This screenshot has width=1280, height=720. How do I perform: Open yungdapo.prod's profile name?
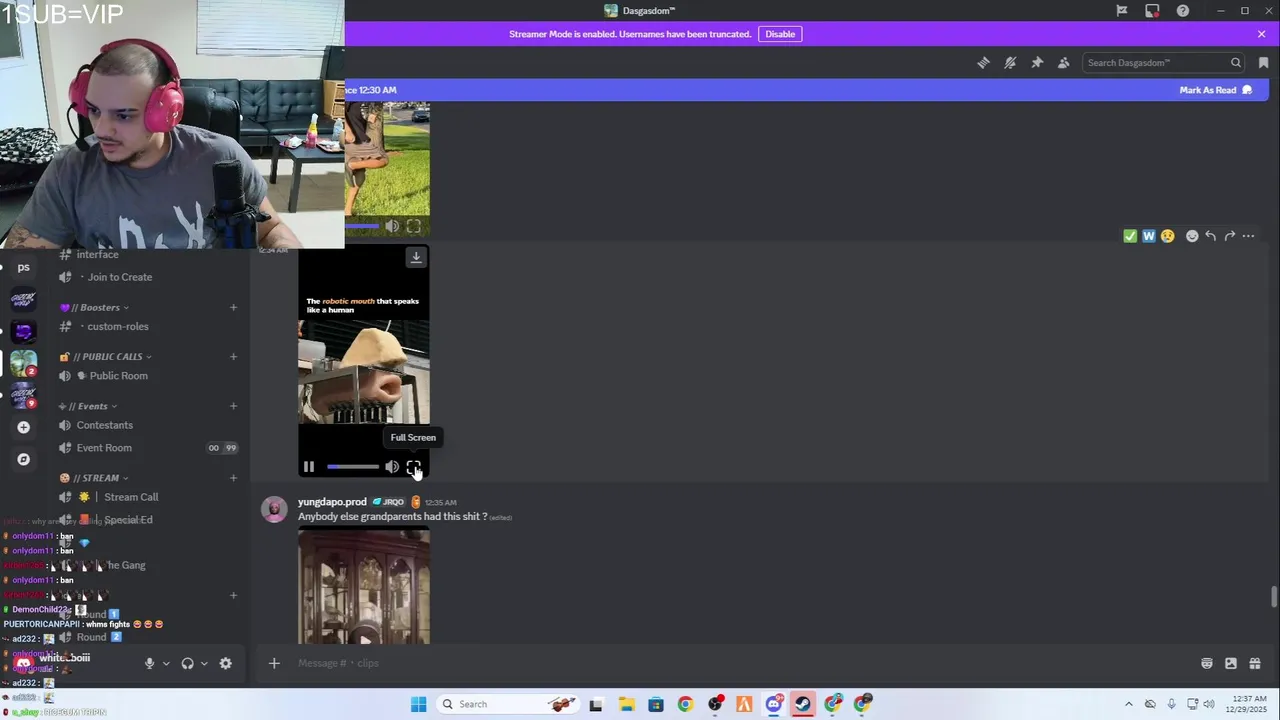(332, 502)
